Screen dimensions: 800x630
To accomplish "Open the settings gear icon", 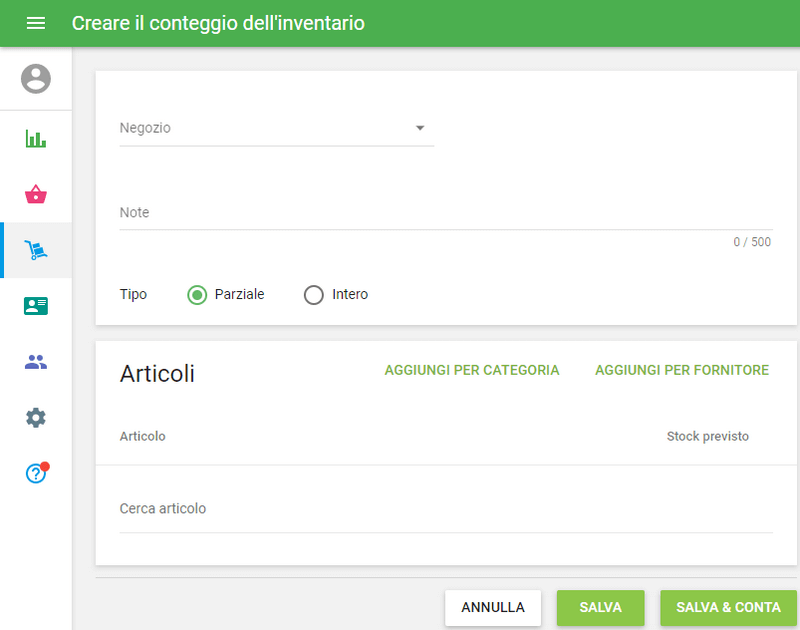I will tap(36, 418).
